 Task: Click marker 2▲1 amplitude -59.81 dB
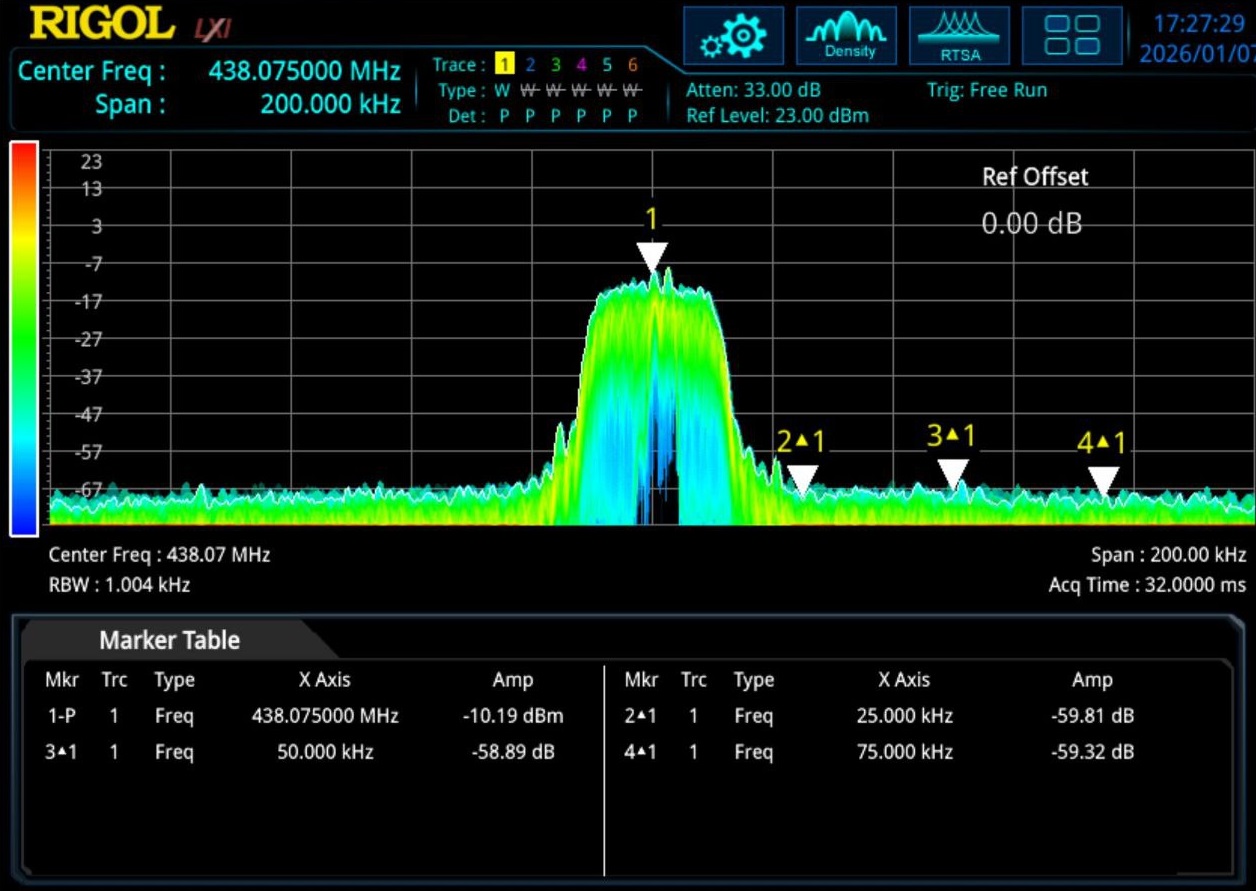1092,716
